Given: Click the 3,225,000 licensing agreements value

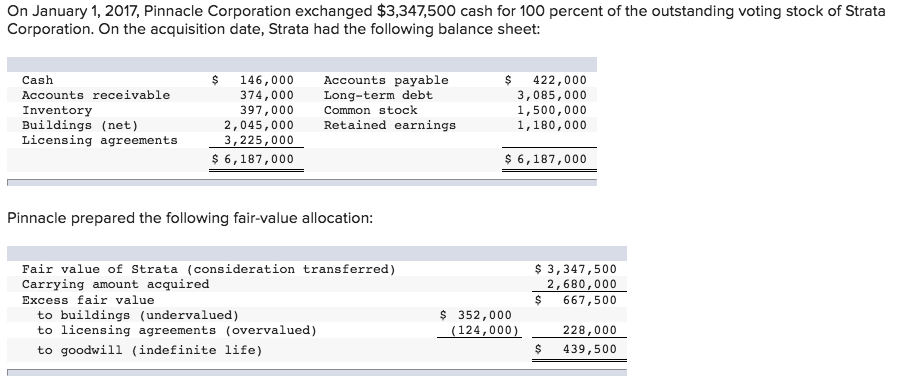Looking at the screenshot, I should click(x=259, y=140).
